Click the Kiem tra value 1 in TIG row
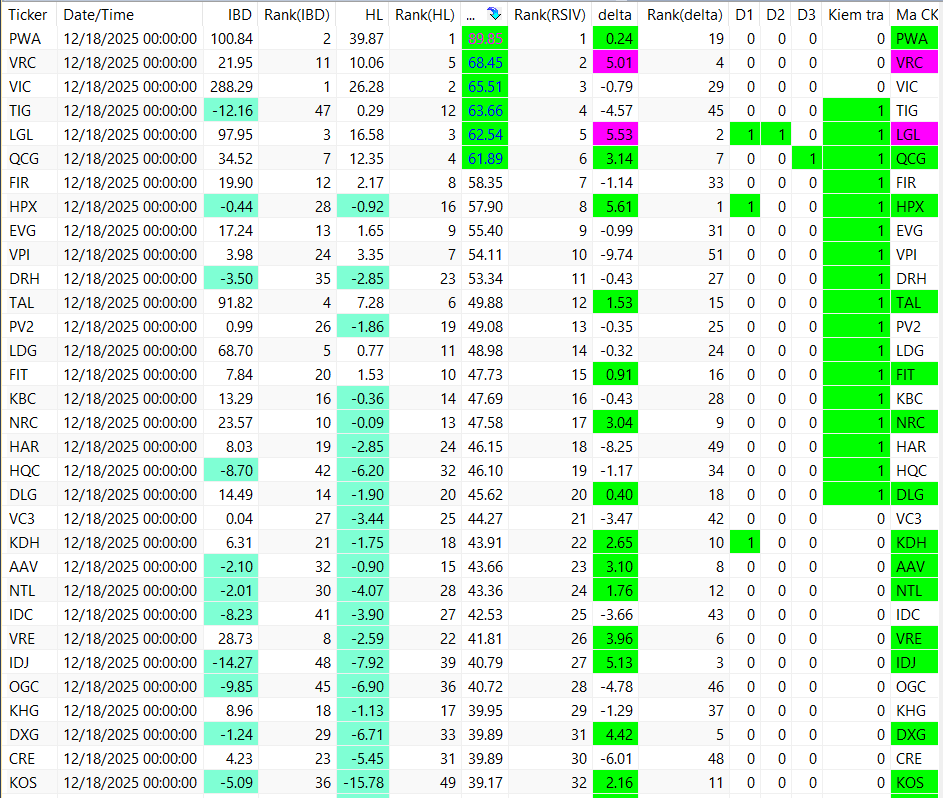This screenshot has height=798, width=943. pyautogui.click(x=856, y=111)
